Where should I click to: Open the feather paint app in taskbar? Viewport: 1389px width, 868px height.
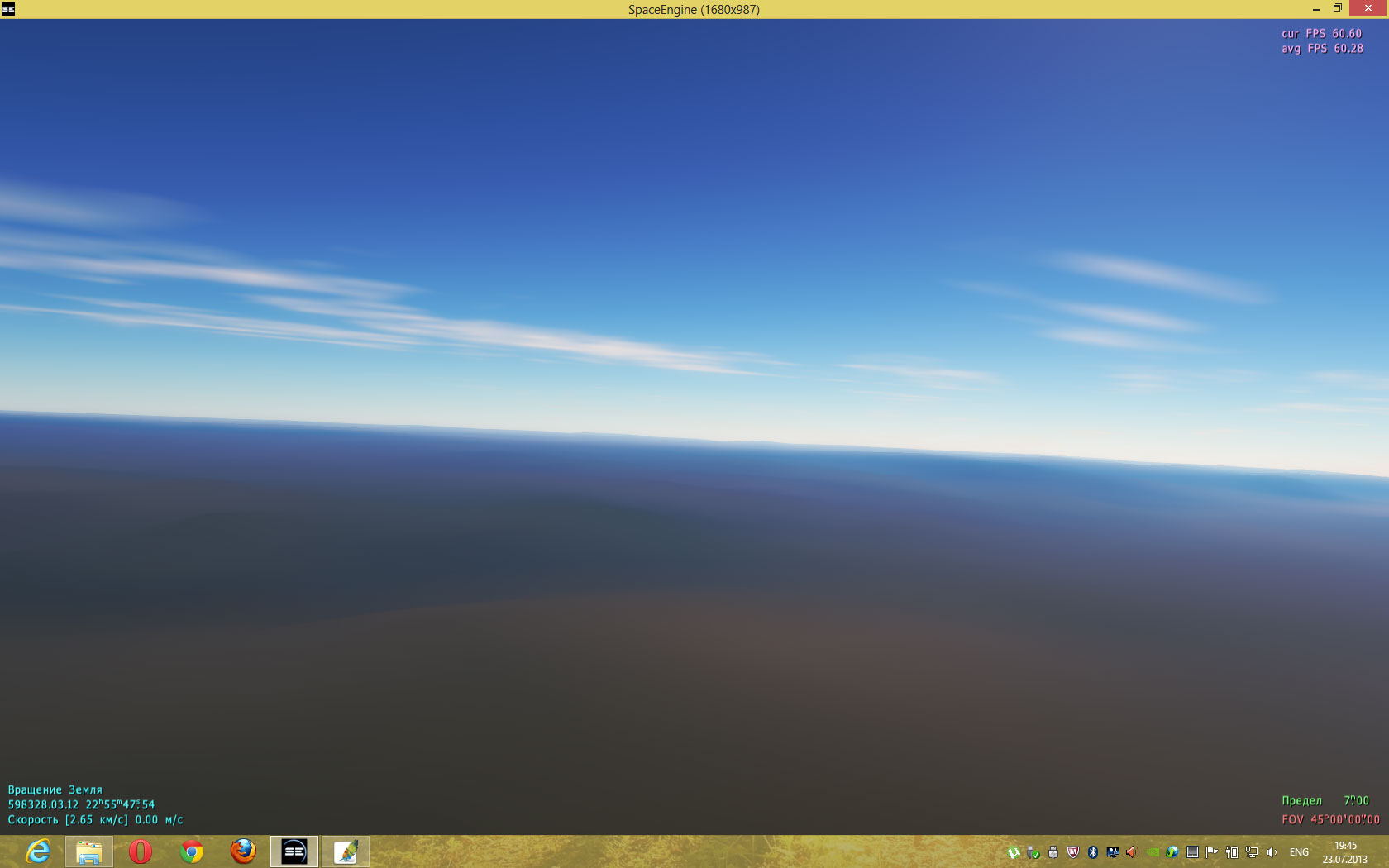click(346, 851)
